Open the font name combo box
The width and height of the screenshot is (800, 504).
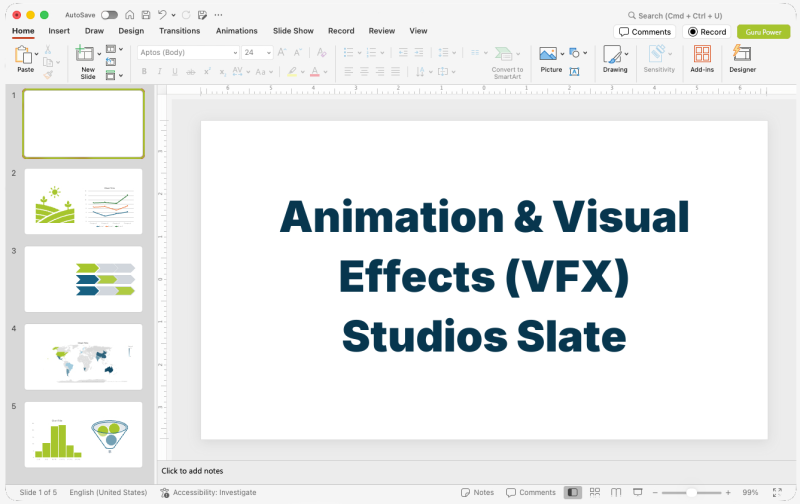[188, 53]
